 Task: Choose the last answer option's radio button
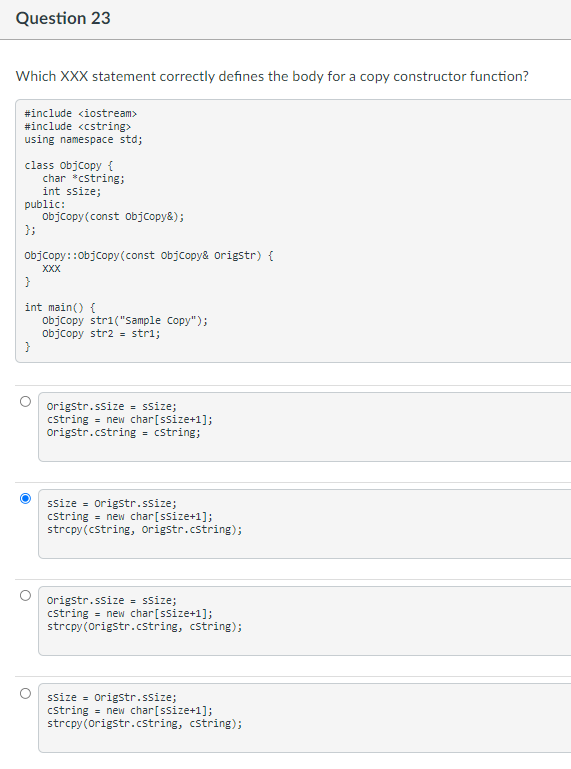[26, 693]
